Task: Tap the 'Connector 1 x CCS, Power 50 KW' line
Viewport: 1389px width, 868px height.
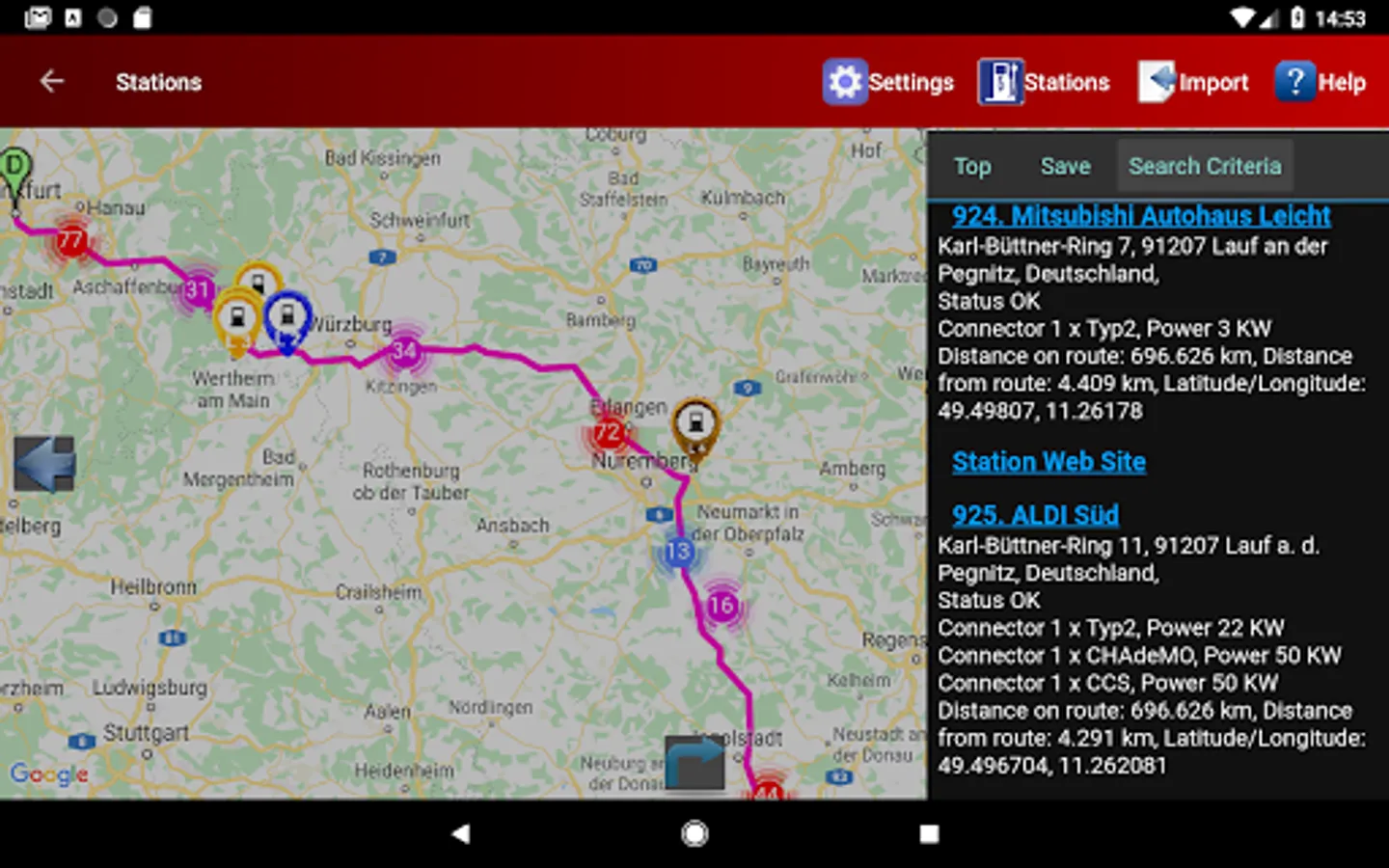Action: 1108,683
